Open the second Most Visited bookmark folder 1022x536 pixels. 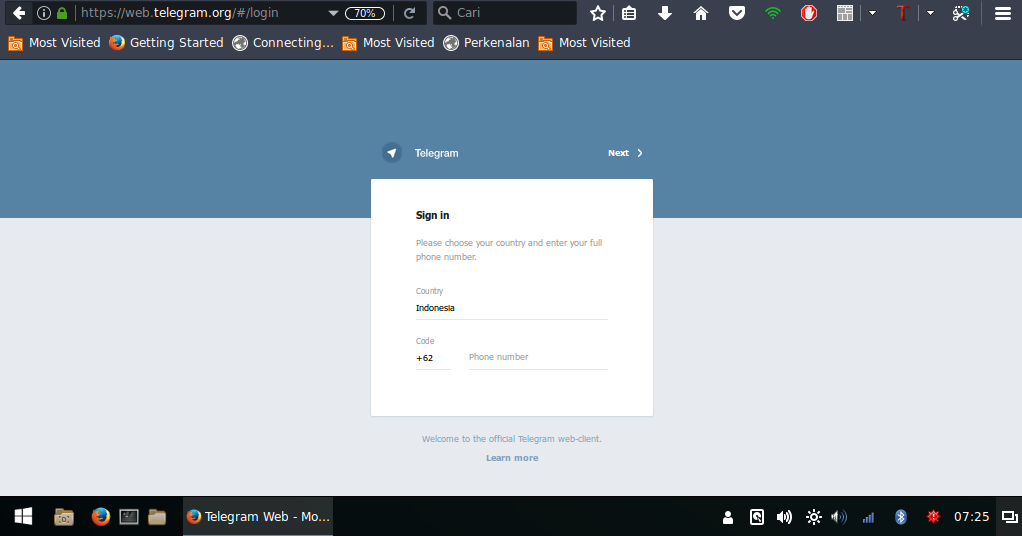tap(388, 43)
